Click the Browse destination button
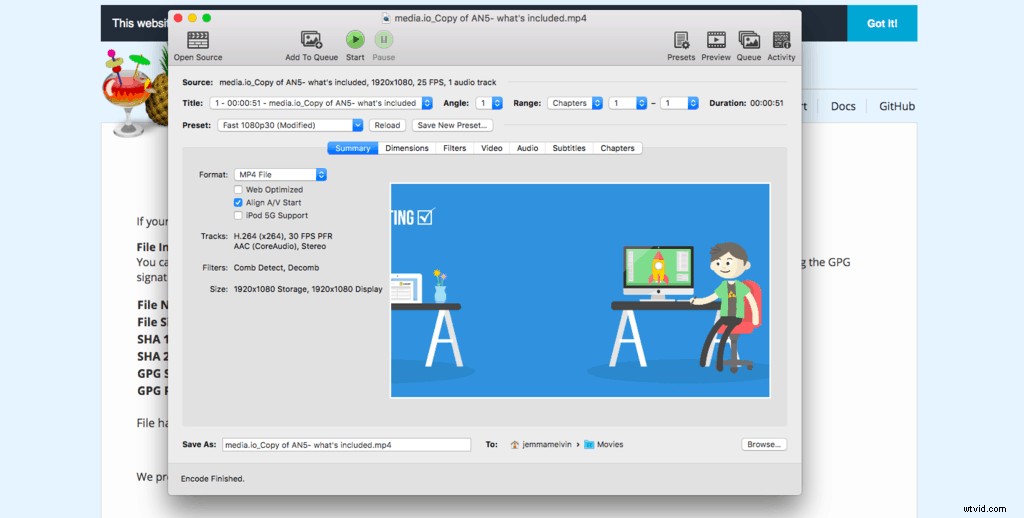Image resolution: width=1024 pixels, height=518 pixels. tap(764, 444)
